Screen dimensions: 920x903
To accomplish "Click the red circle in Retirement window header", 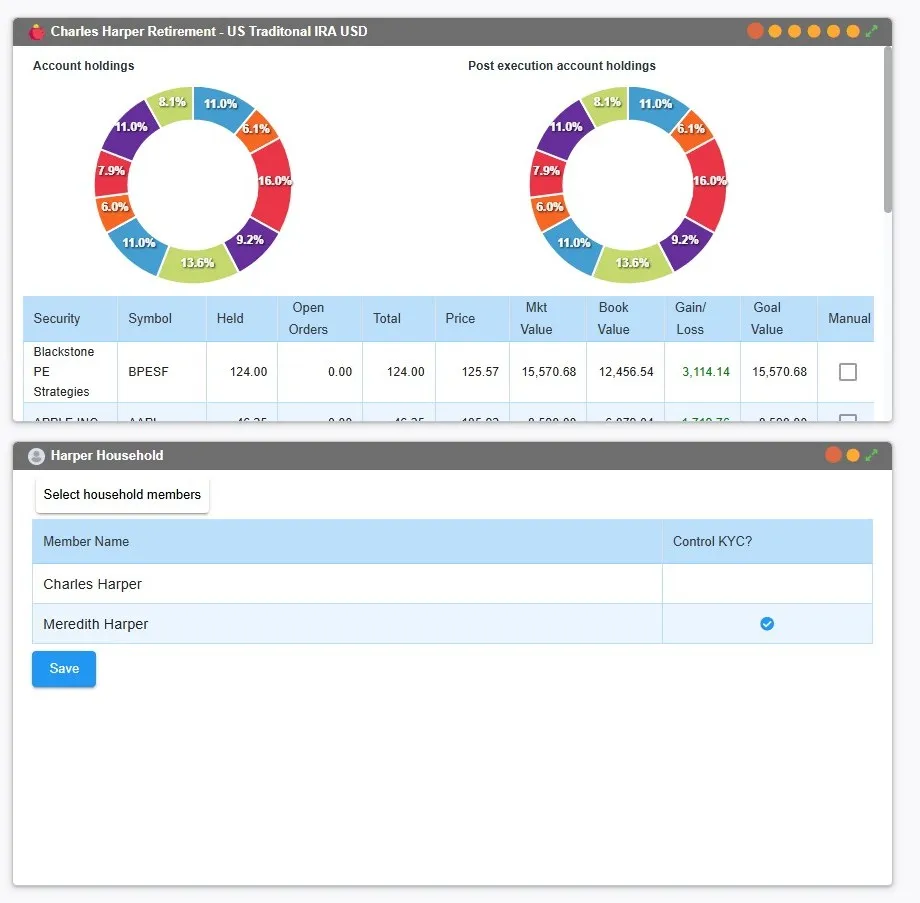I will point(755,31).
